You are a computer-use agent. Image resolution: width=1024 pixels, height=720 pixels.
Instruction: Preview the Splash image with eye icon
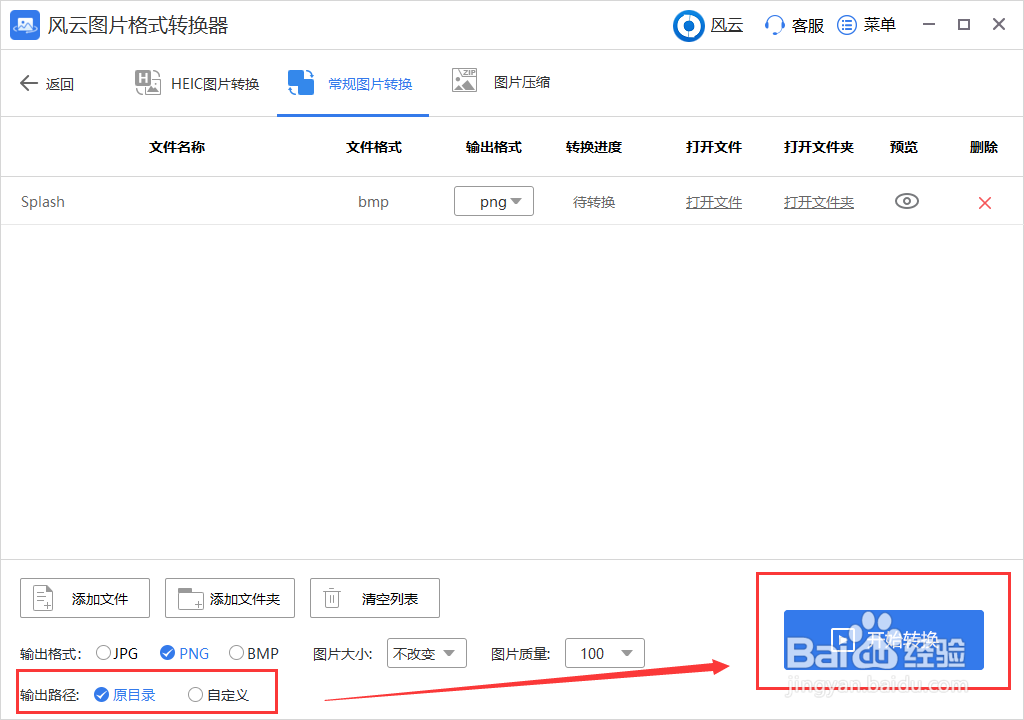point(906,201)
